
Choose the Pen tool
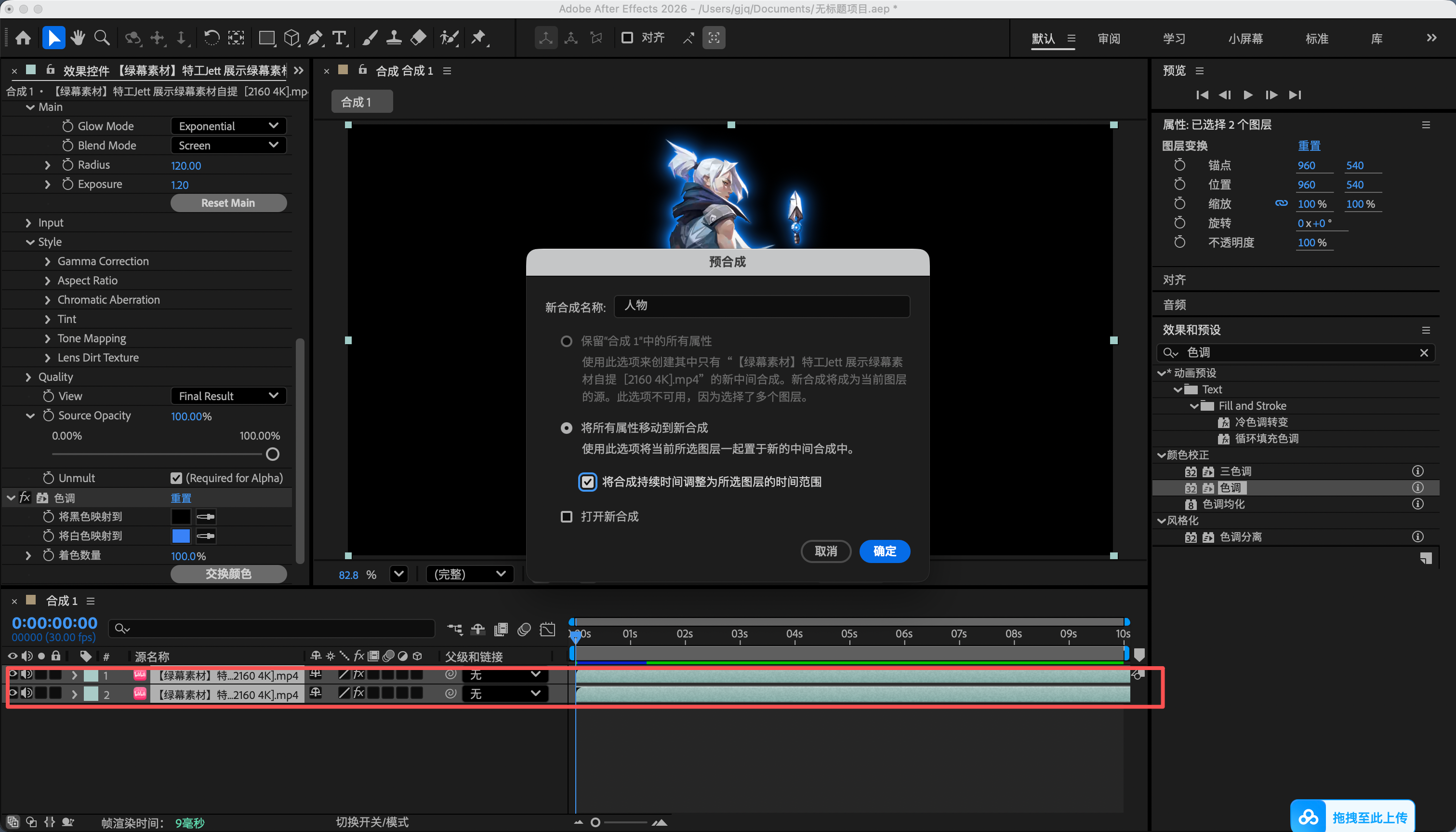coord(315,38)
